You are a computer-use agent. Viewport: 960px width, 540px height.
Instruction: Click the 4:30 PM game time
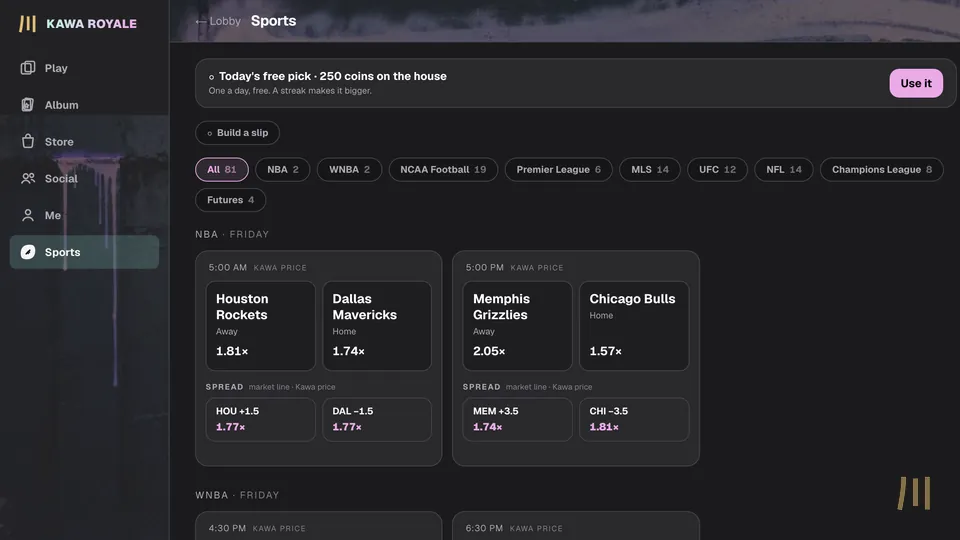click(x=227, y=528)
